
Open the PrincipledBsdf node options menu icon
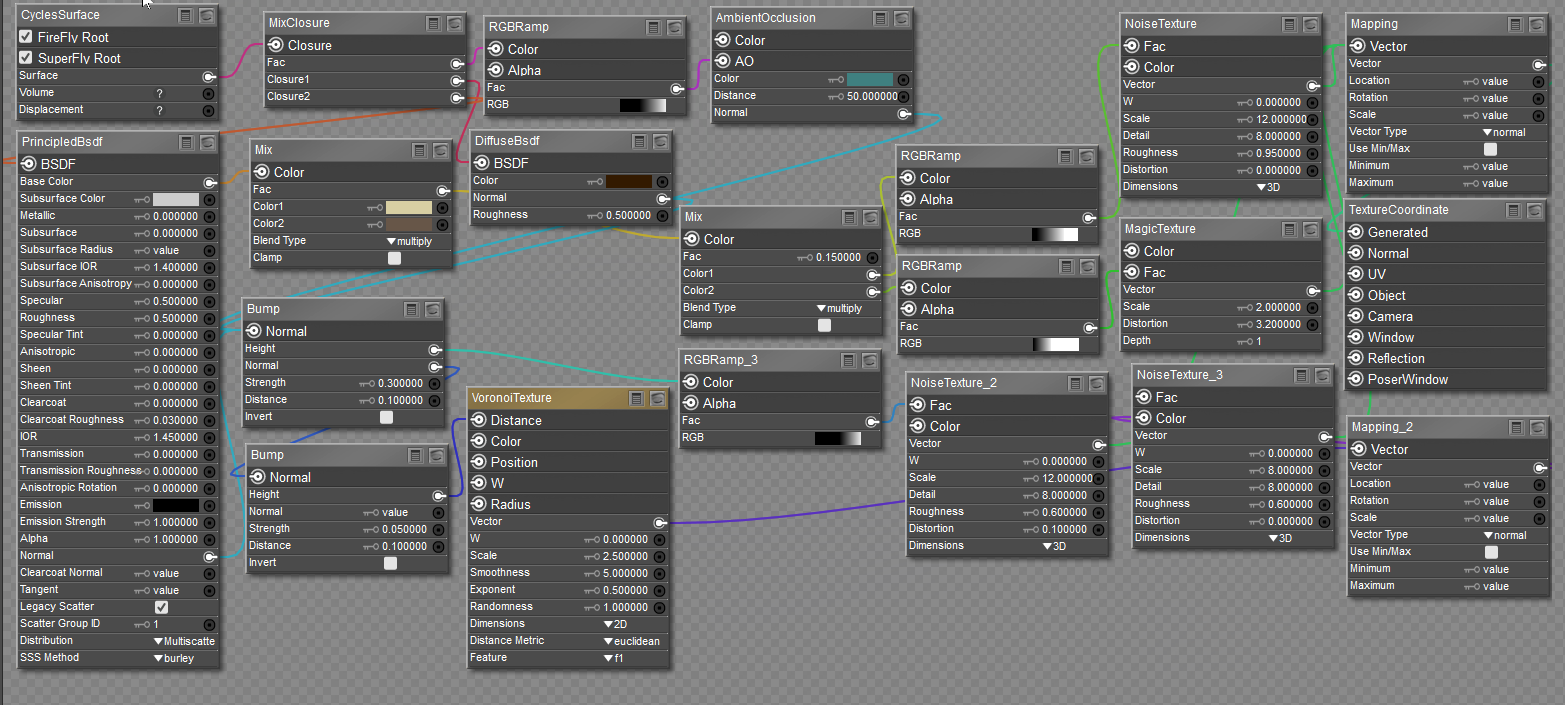(187, 142)
